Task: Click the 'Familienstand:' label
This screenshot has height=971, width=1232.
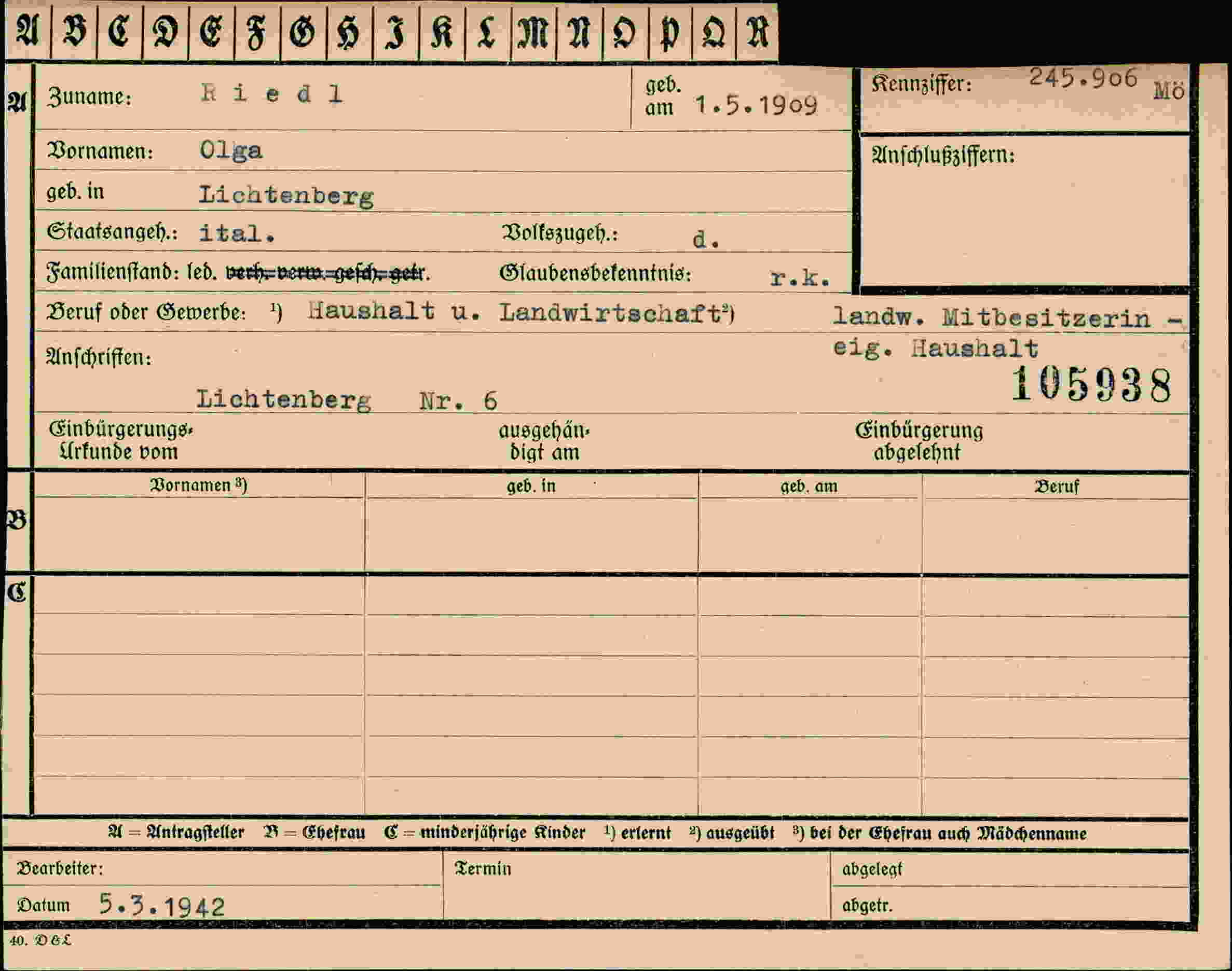Action: [x=113, y=272]
